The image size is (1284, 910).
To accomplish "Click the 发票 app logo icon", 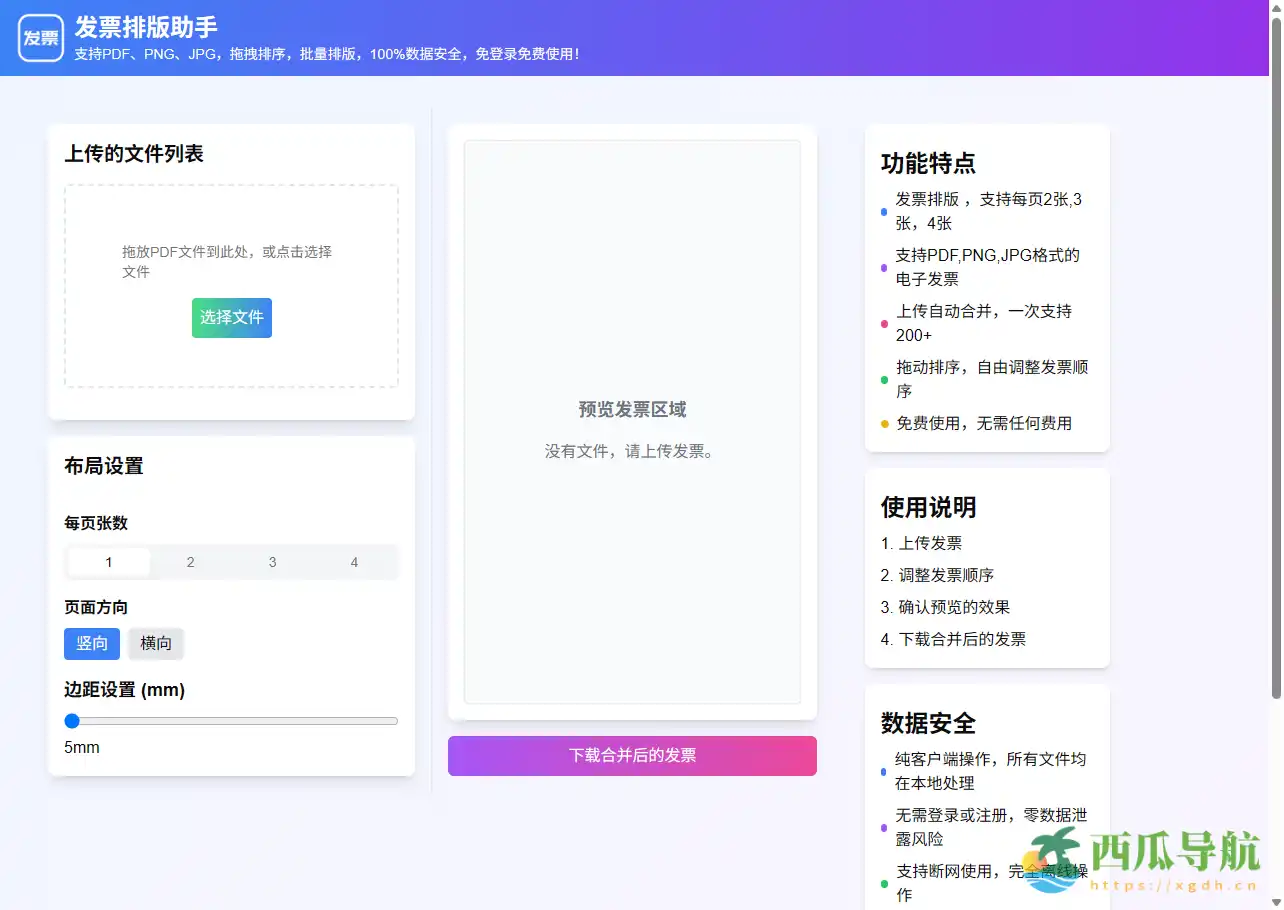I will 40,39.
